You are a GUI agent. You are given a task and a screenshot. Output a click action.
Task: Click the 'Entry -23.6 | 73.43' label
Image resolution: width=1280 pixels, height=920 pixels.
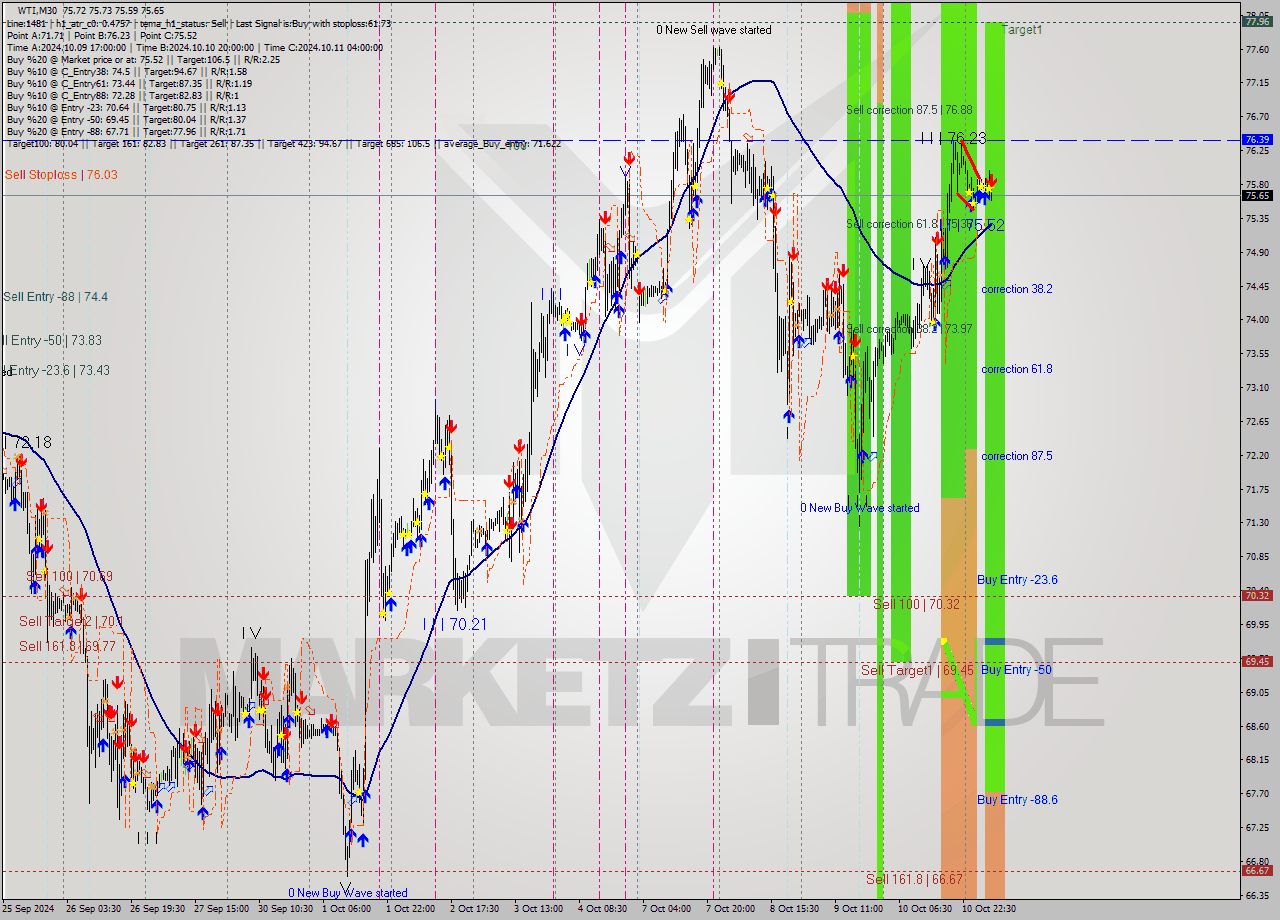(x=59, y=371)
